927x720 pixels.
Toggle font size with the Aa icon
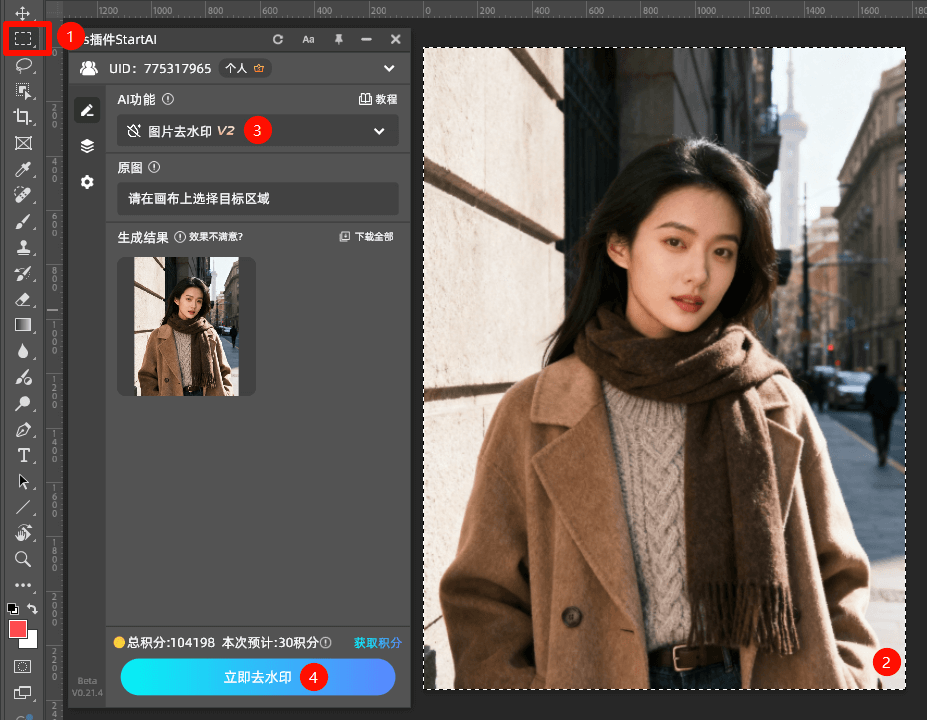(x=307, y=39)
